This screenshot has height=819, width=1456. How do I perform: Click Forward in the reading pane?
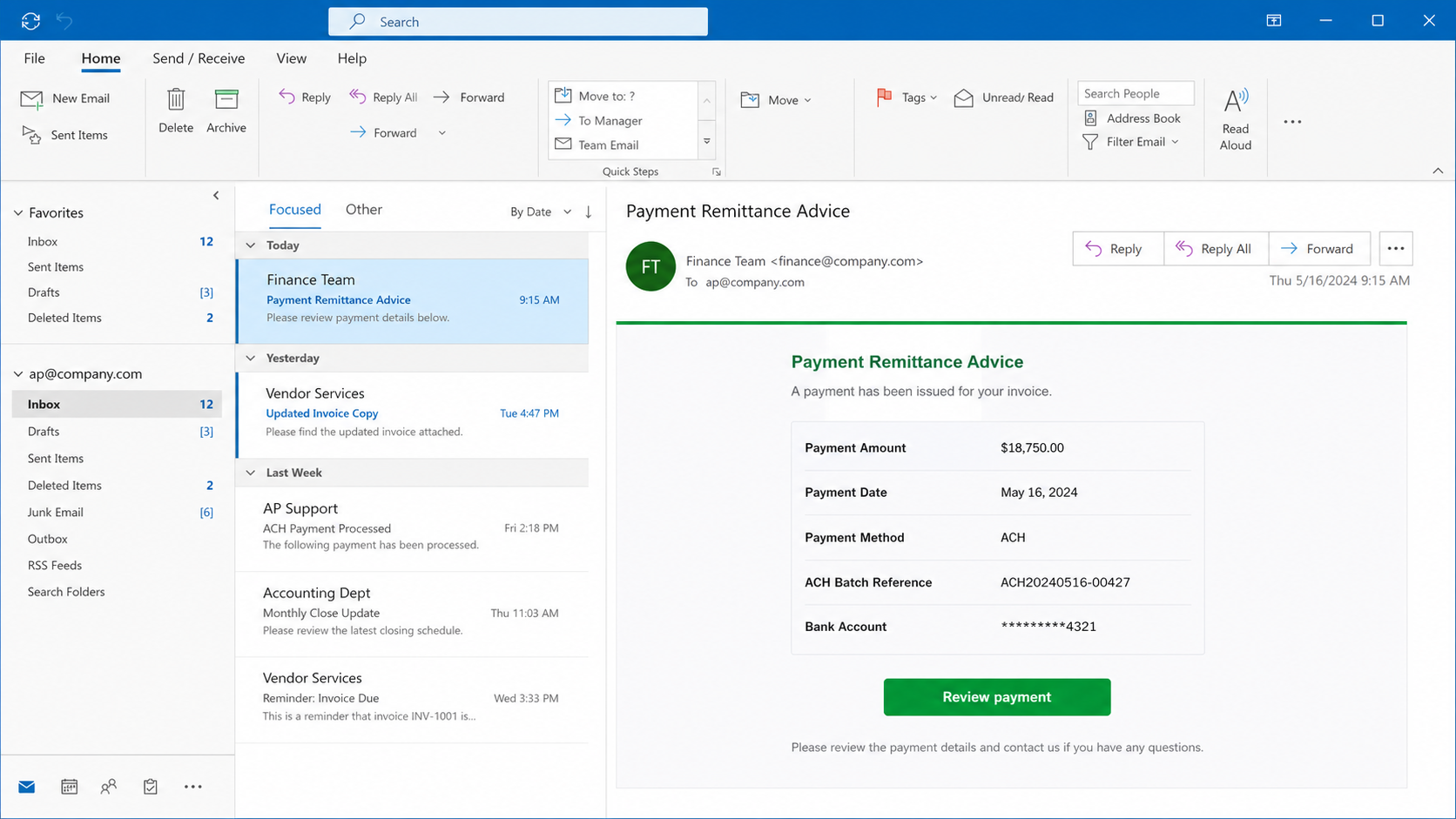1319,249
